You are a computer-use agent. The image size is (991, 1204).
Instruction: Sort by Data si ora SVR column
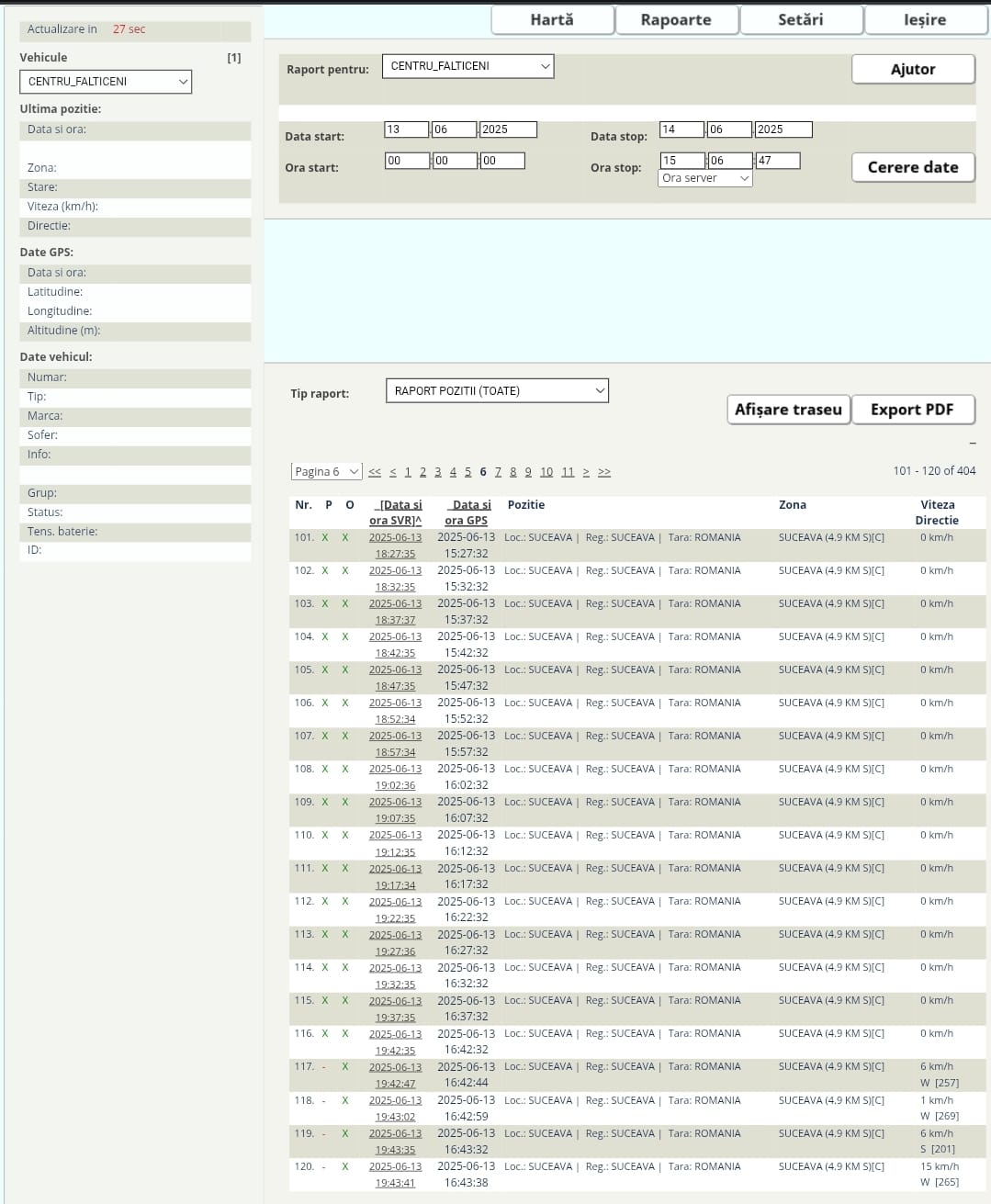point(396,512)
